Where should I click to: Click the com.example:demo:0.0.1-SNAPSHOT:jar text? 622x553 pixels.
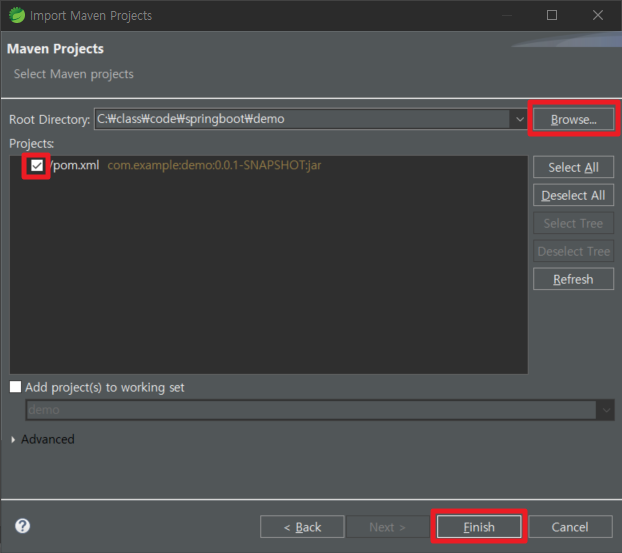pyautogui.click(x=214, y=165)
